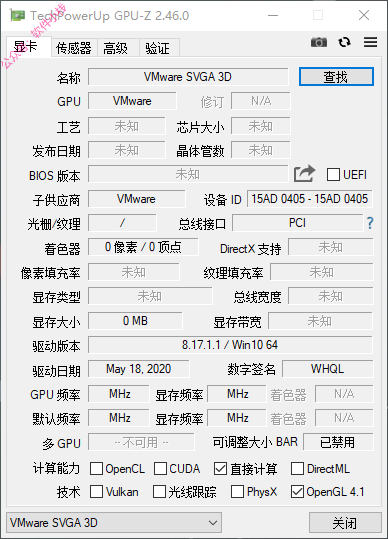The height and width of the screenshot is (539, 388).
Task: Click the bus interface question mark
Action: pos(370,223)
